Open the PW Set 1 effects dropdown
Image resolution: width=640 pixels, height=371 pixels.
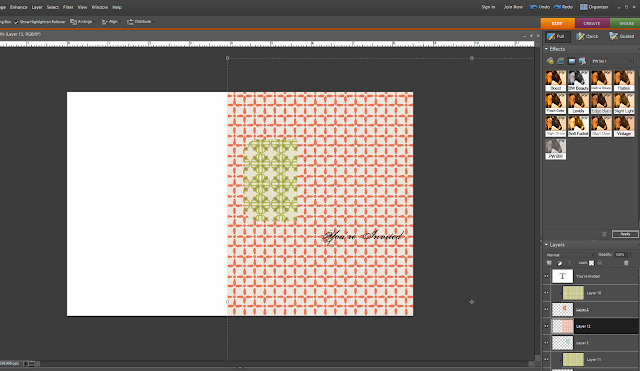coord(612,61)
